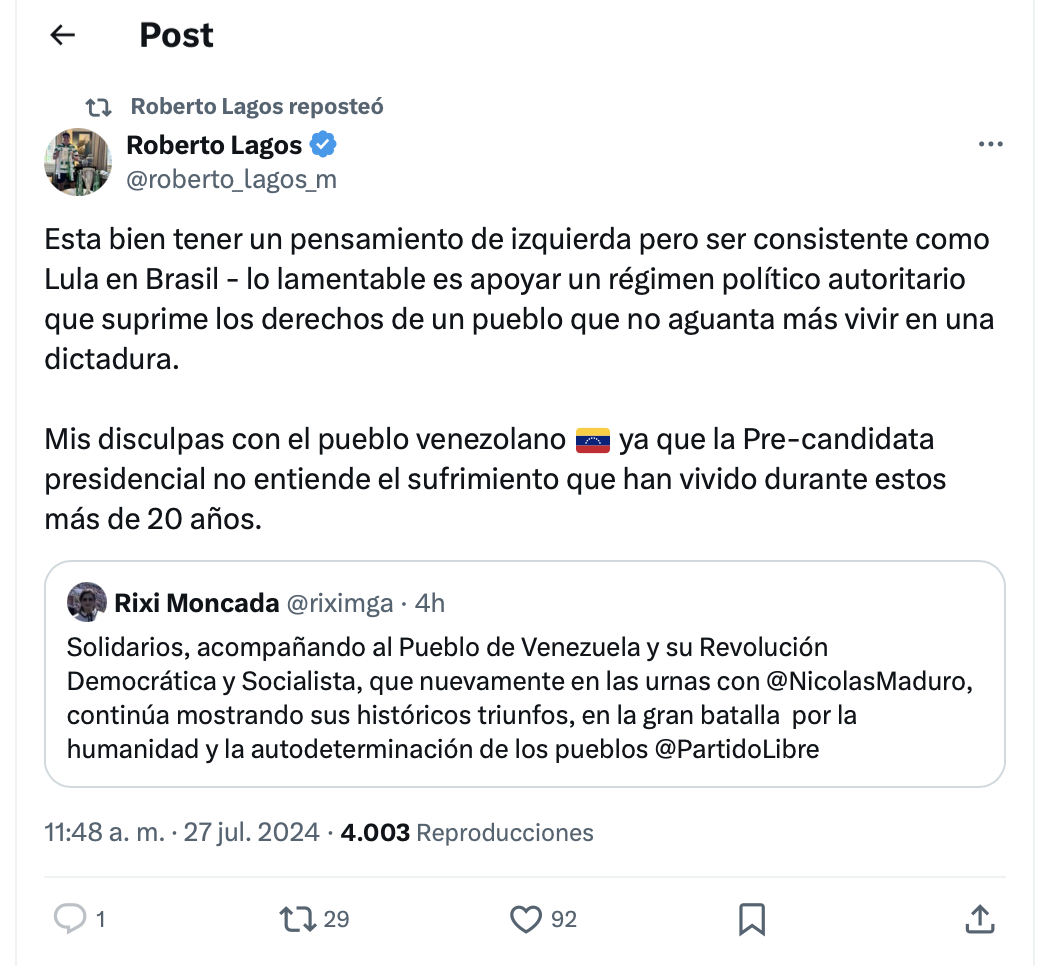This screenshot has width=1058, height=966.
Task: Click the Venezuelan flag emoji
Action: [593, 439]
